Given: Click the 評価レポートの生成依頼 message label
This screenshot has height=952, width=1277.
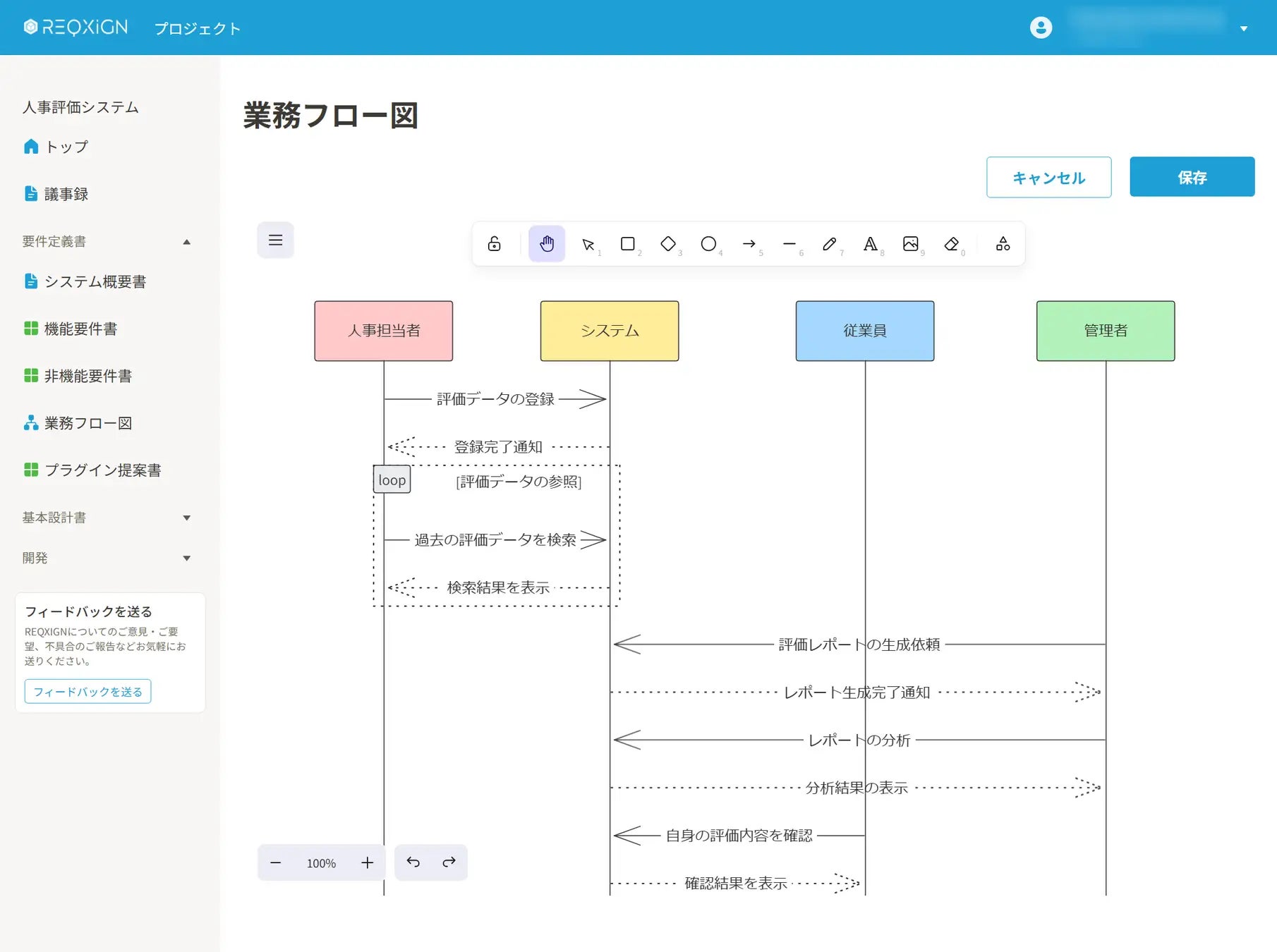Looking at the screenshot, I should tap(859, 645).
